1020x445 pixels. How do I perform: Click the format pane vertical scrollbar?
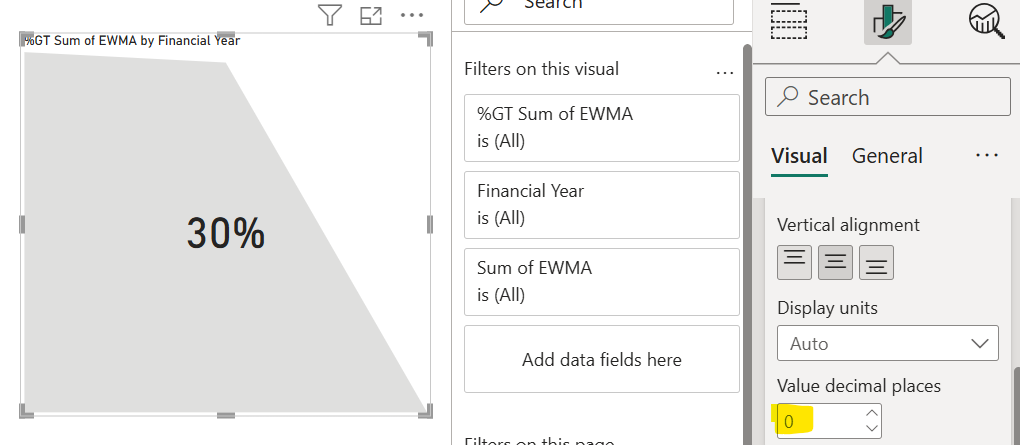1015,407
